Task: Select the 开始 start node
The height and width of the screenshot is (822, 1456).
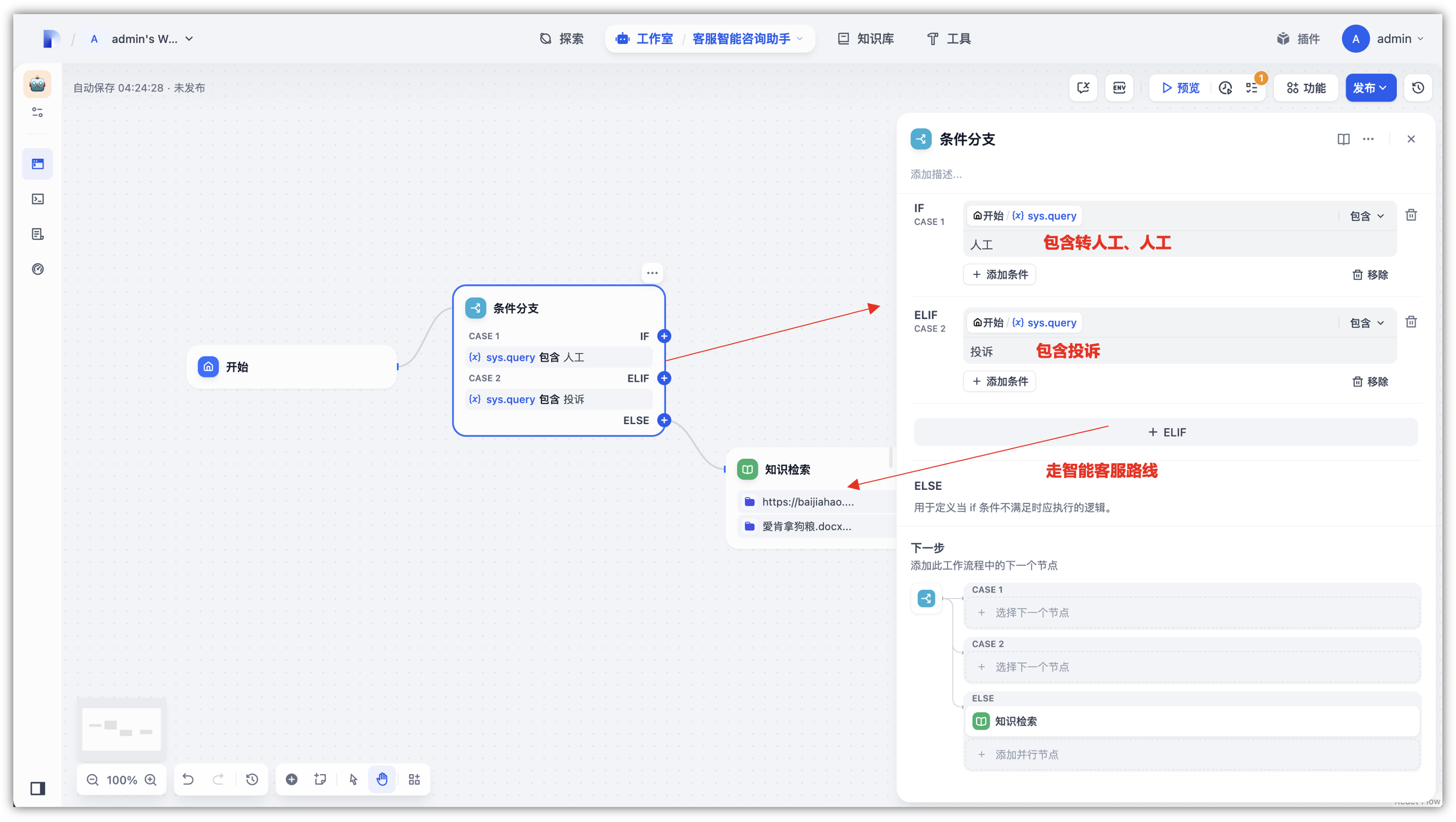Action: tap(291, 367)
